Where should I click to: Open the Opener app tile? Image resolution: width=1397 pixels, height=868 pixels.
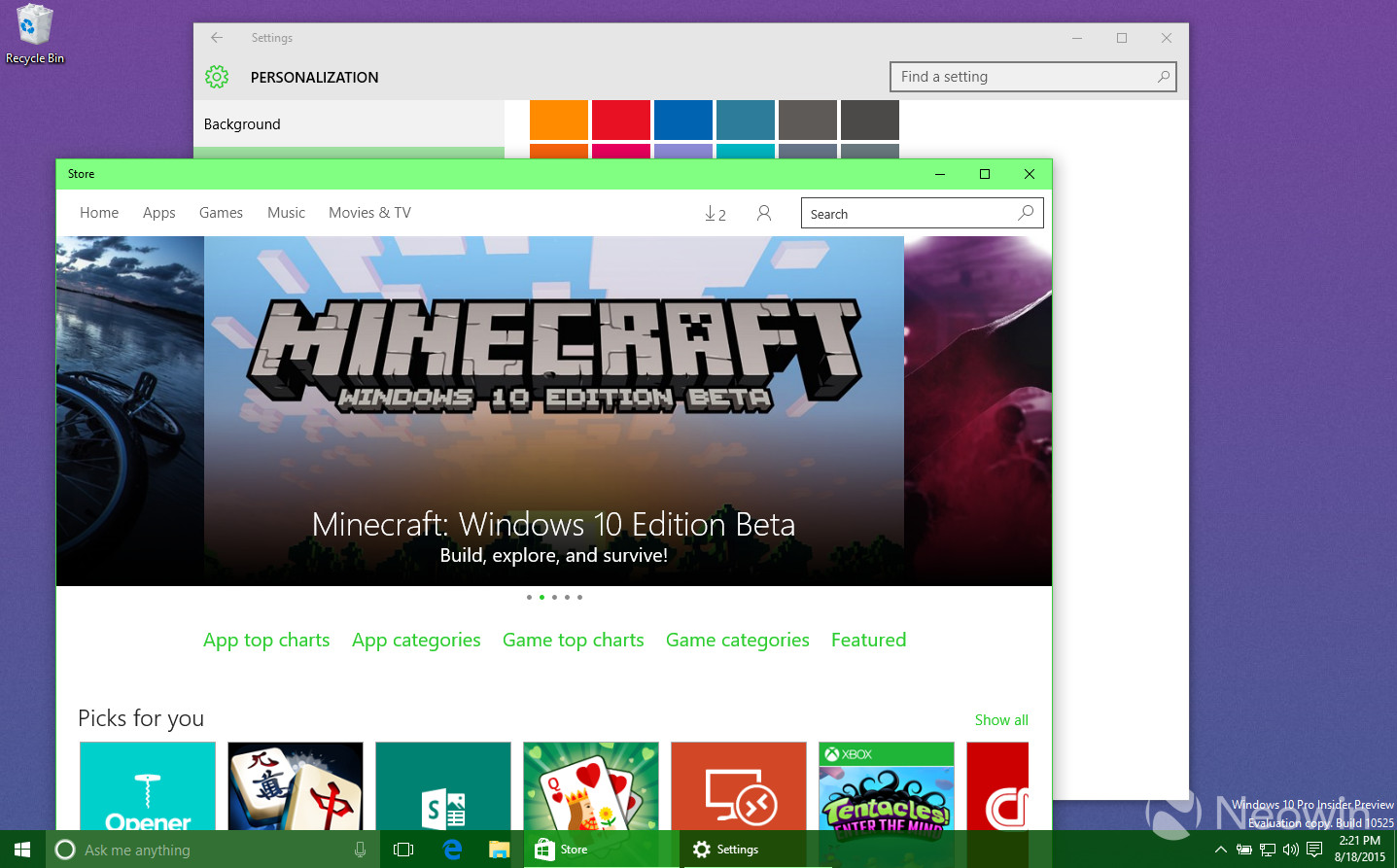tap(148, 786)
